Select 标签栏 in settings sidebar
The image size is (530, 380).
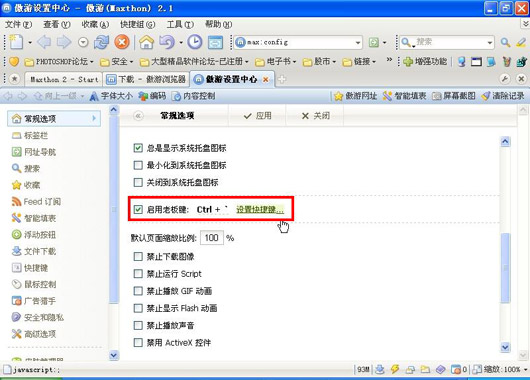(36, 136)
